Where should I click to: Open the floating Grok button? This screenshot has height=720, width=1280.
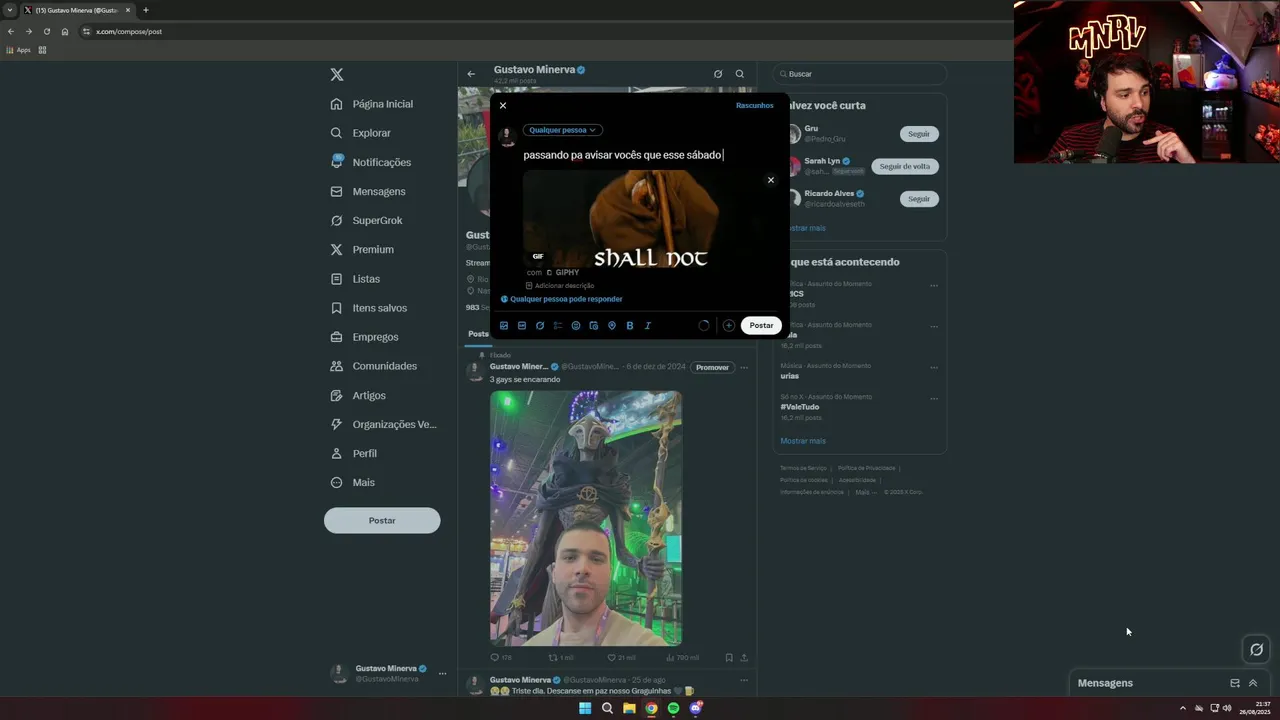tap(1257, 650)
